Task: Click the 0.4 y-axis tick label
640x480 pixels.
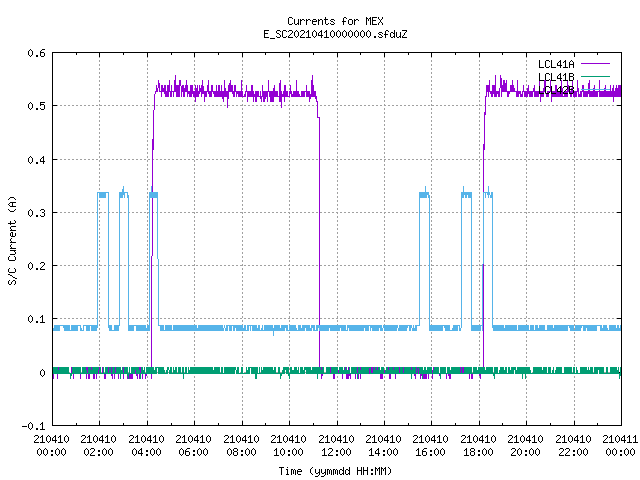Action: click(x=36, y=160)
